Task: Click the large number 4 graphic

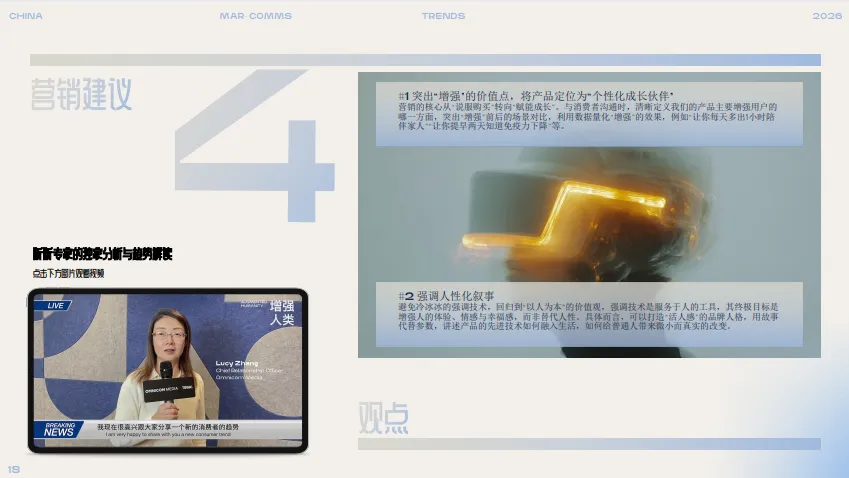Action: [x=254, y=146]
